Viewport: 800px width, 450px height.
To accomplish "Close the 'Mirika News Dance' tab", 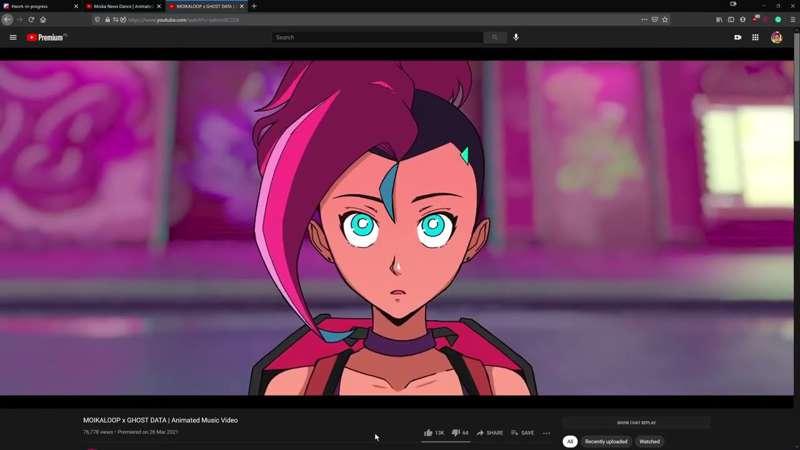I will click(x=159, y=6).
